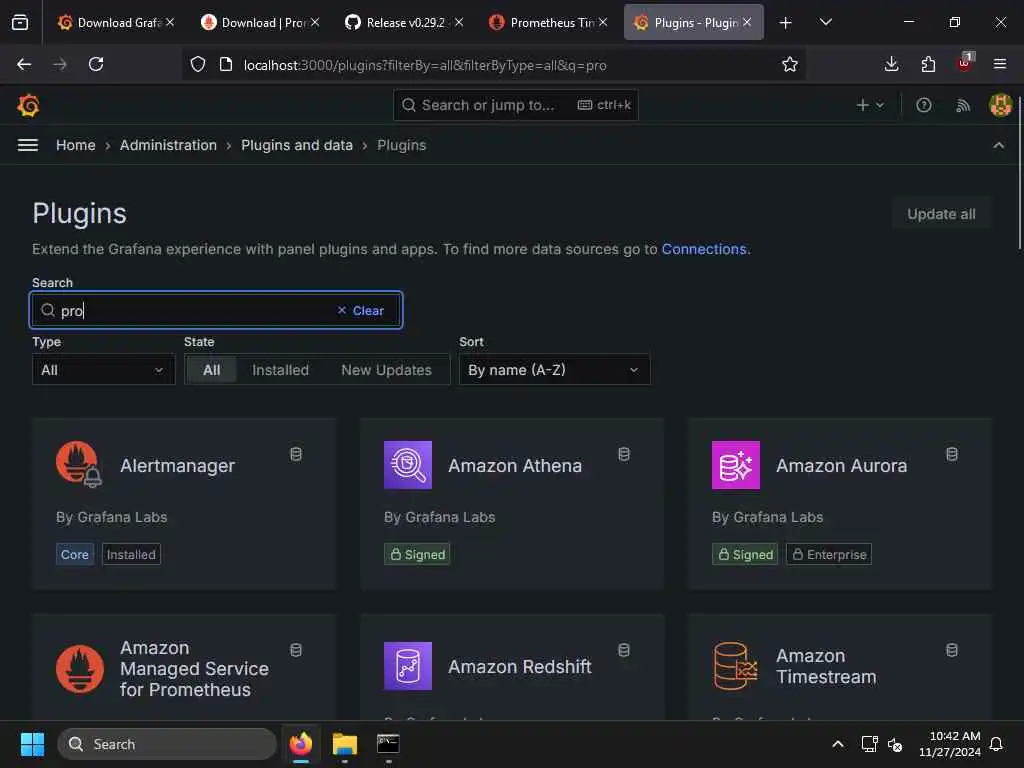Open Firefox tab list view button
1024x768 pixels.
(20, 22)
